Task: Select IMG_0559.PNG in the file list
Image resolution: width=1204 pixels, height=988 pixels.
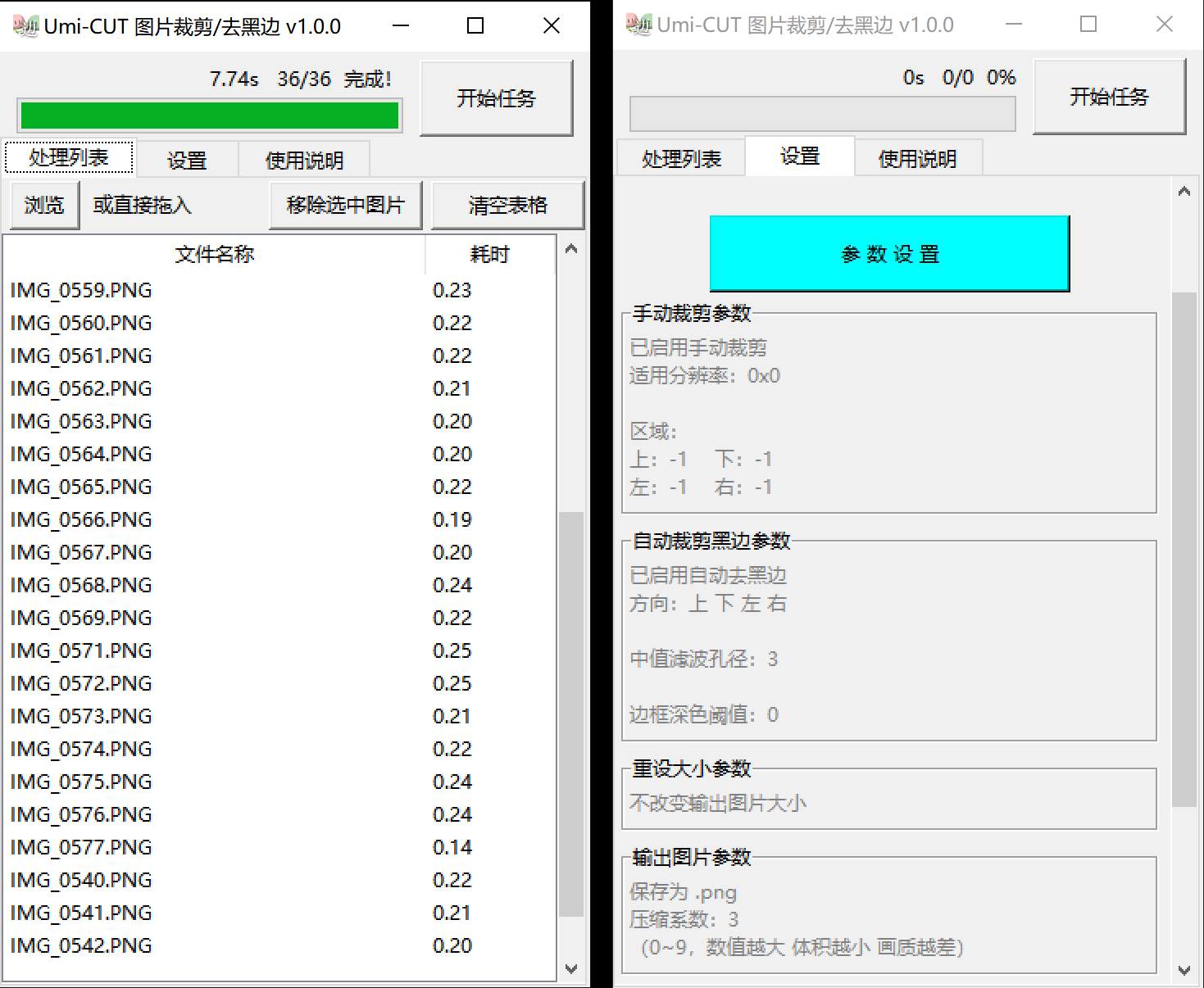Action: [80, 290]
